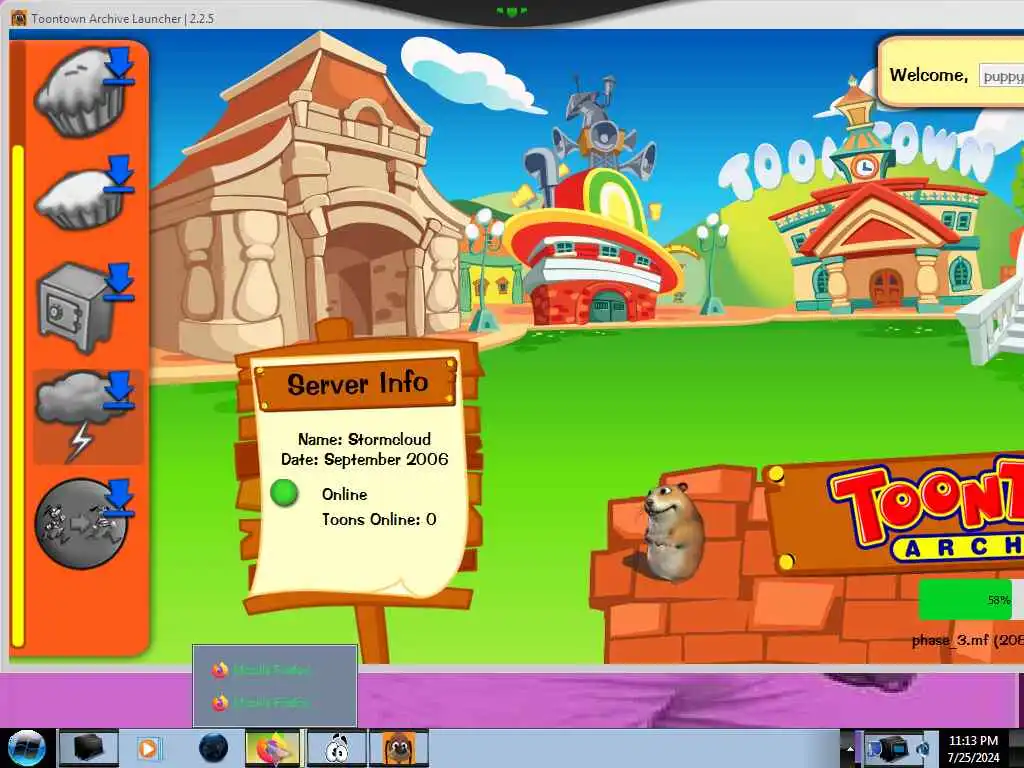The width and height of the screenshot is (1024, 768).
Task: Click the green 58% download progress bar
Action: [x=967, y=599]
